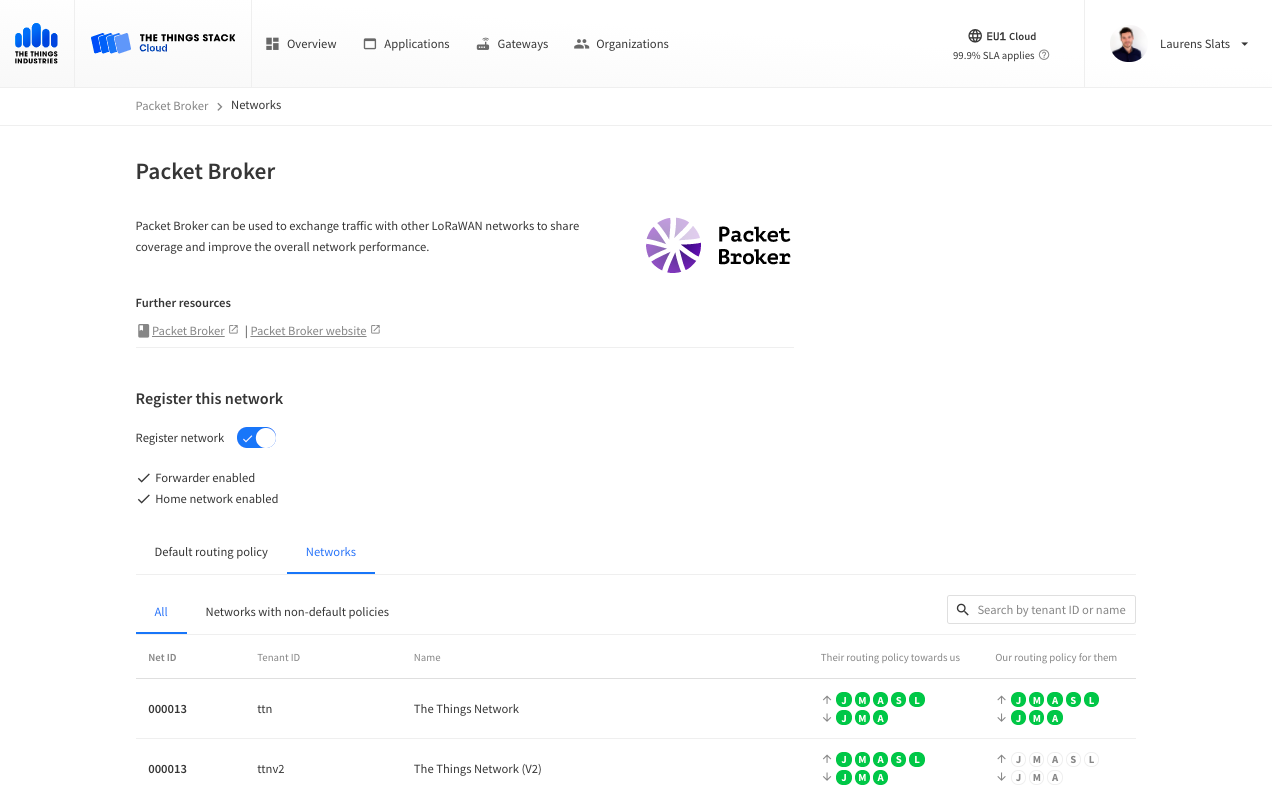Click the SLA help question-mark icon
The image size is (1272, 796).
1043,55
